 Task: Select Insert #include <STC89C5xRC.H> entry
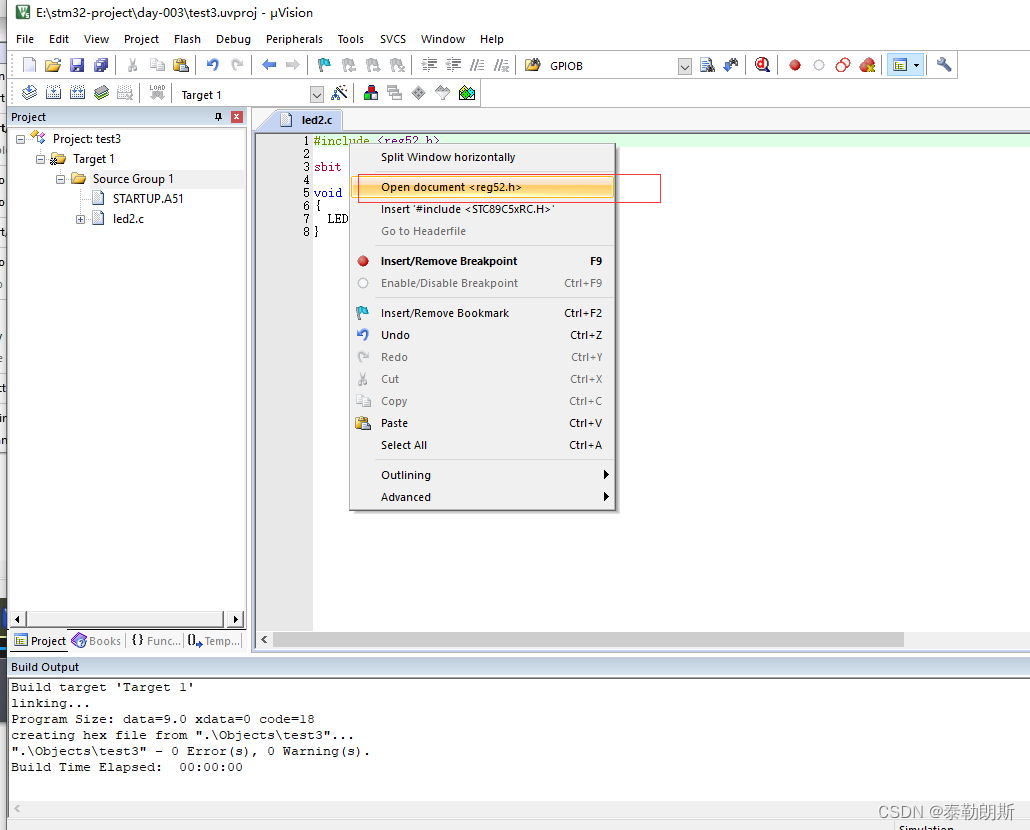pos(483,209)
